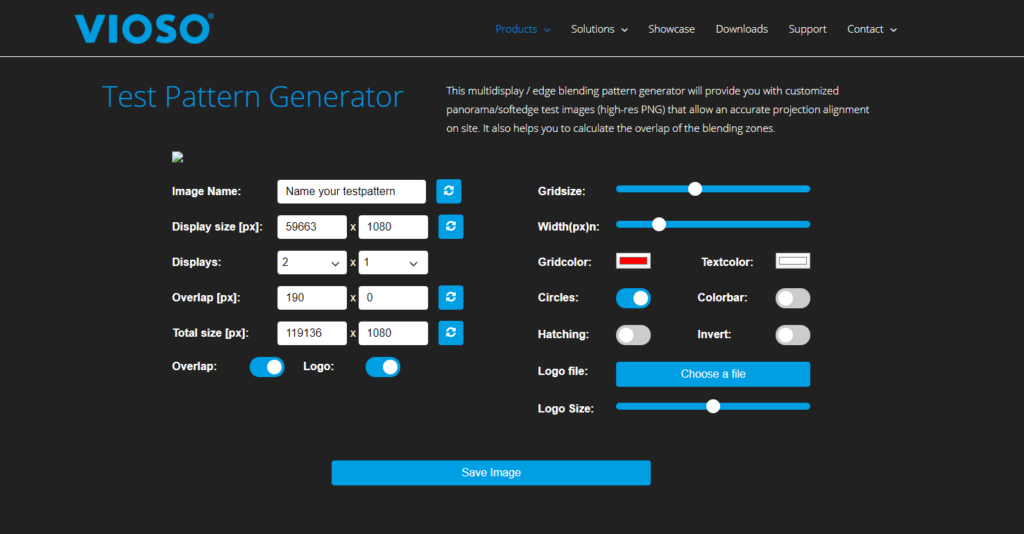Turn on Hatching
Image resolution: width=1024 pixels, height=534 pixels.
tap(633, 335)
